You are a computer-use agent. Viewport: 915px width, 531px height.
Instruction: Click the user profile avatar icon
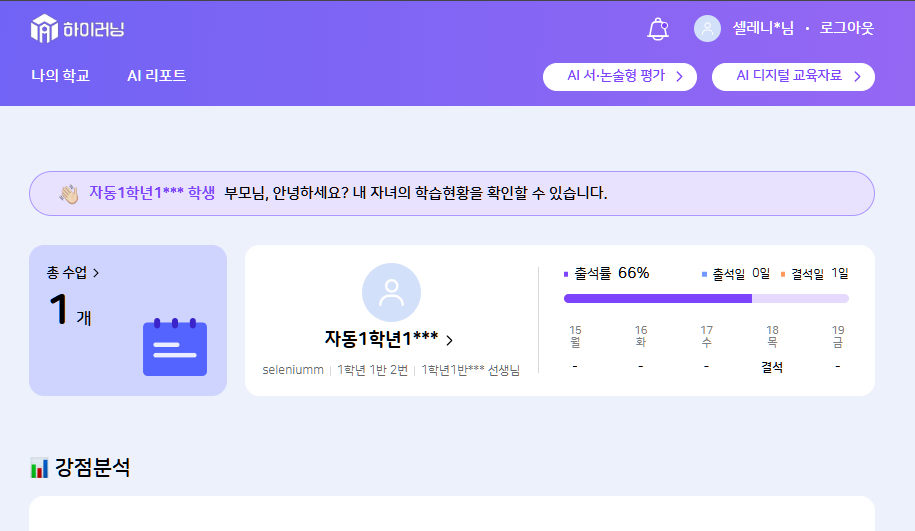pyautogui.click(x=707, y=29)
